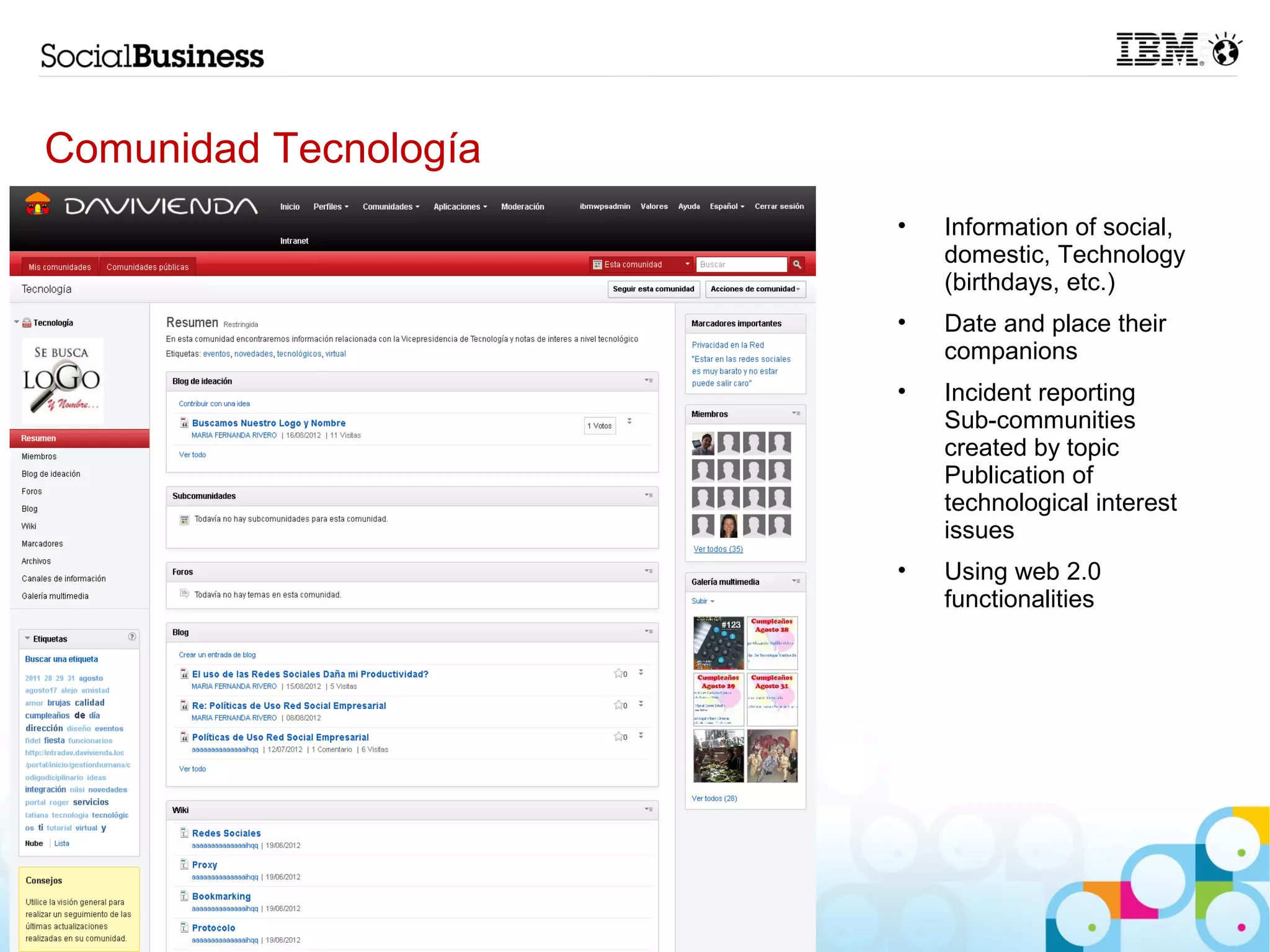Open Blog de ideación widget actions menu
The image size is (1270, 952).
[x=649, y=381]
